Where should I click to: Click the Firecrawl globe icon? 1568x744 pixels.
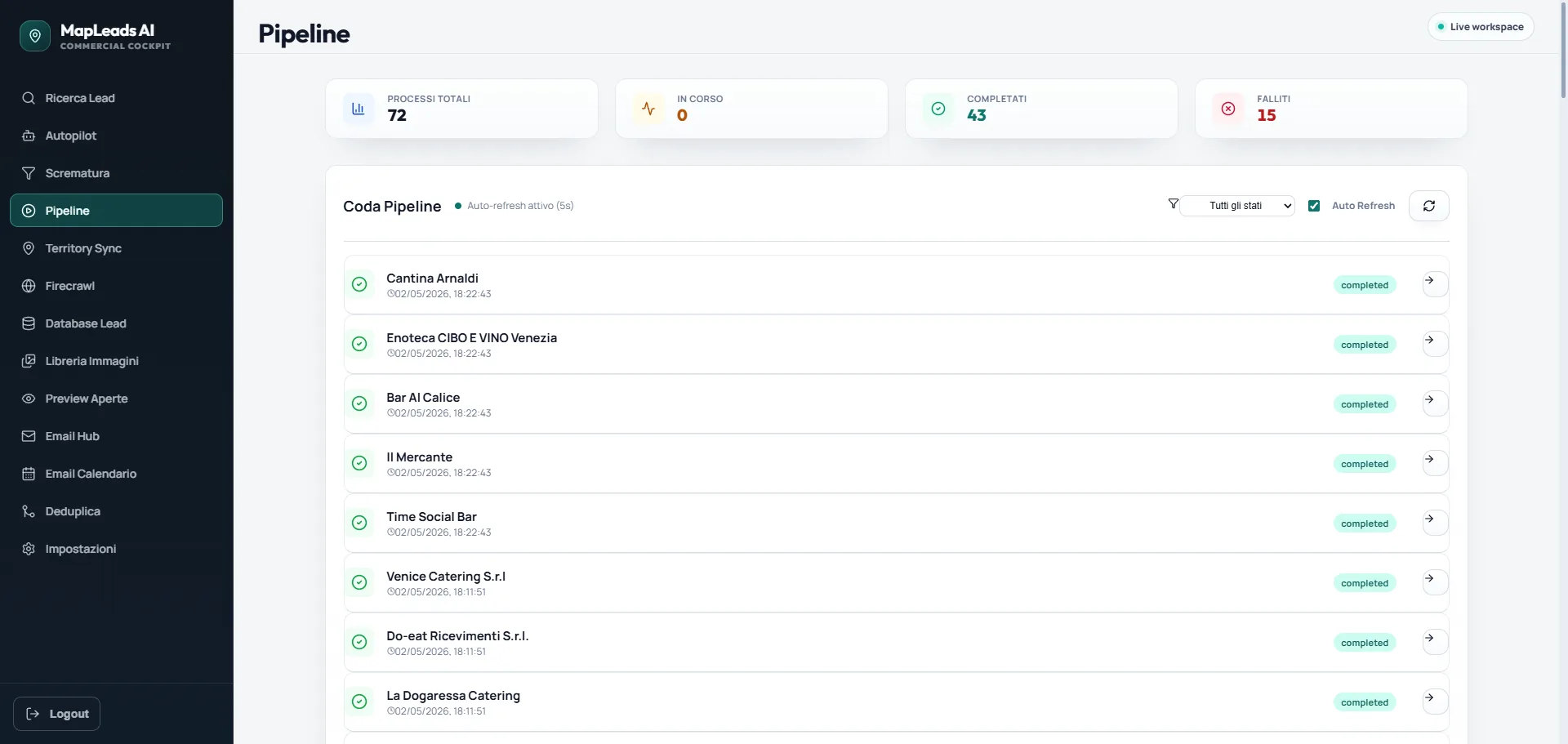29,286
